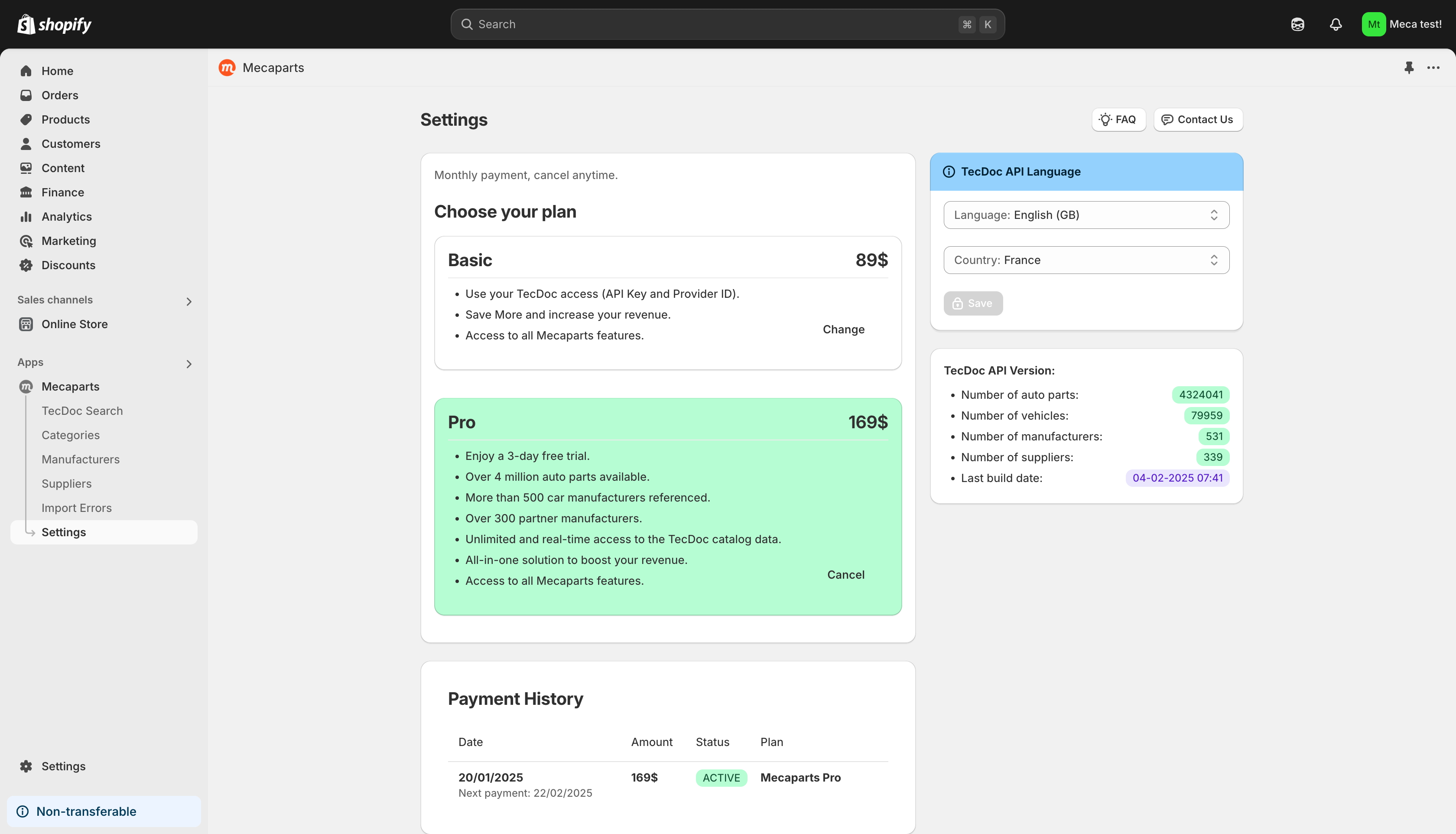Click the Non-transferable info icon
Image resolution: width=1456 pixels, height=834 pixels.
[23, 811]
